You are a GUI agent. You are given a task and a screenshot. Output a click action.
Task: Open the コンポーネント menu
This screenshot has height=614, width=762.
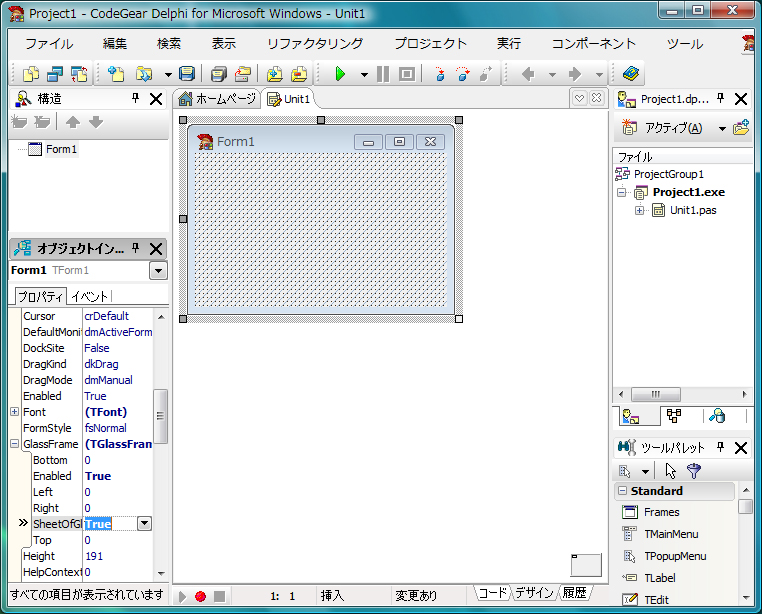tap(593, 44)
